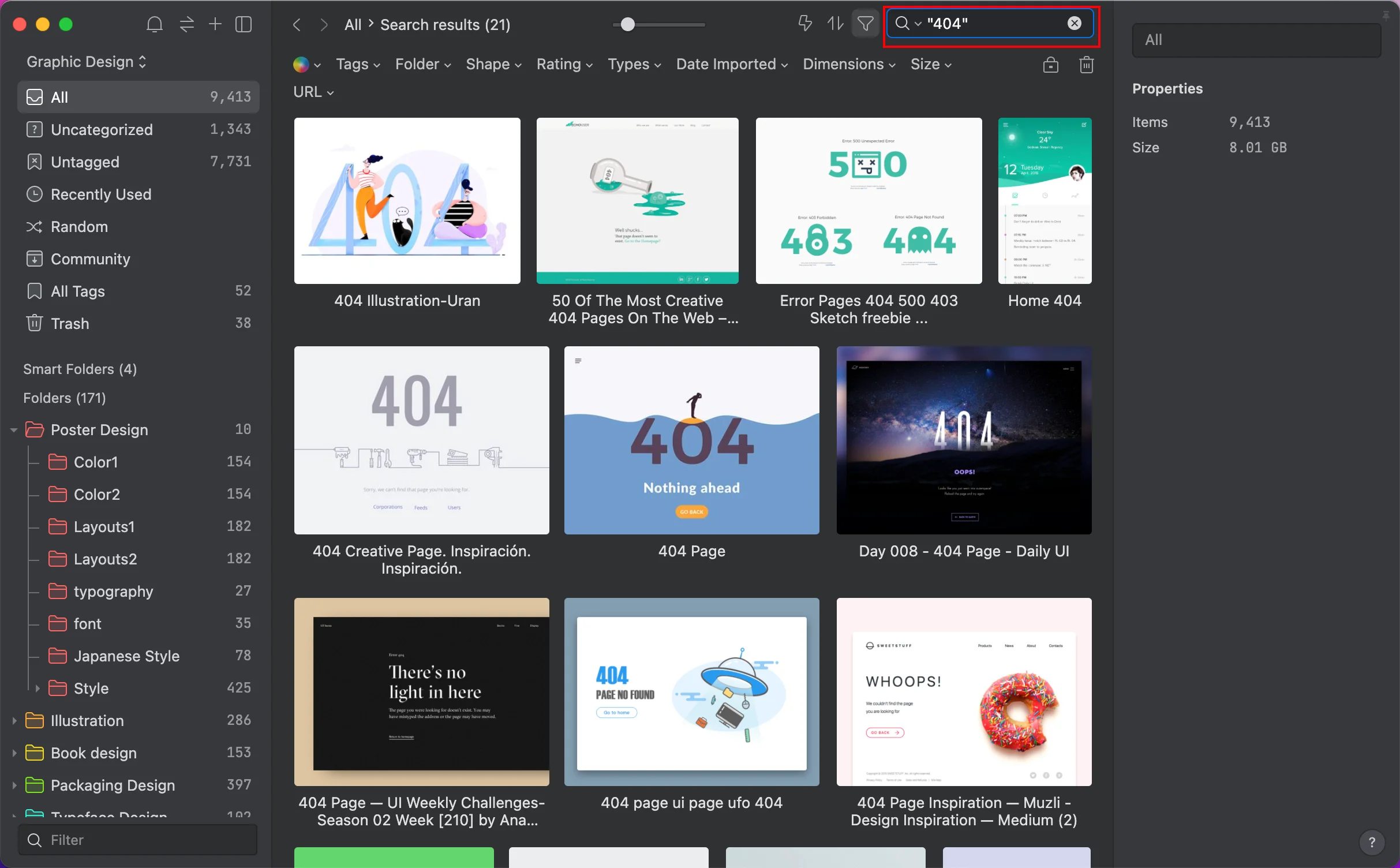1400x868 pixels.
Task: Open All Tags in the sidebar
Action: click(x=138, y=291)
